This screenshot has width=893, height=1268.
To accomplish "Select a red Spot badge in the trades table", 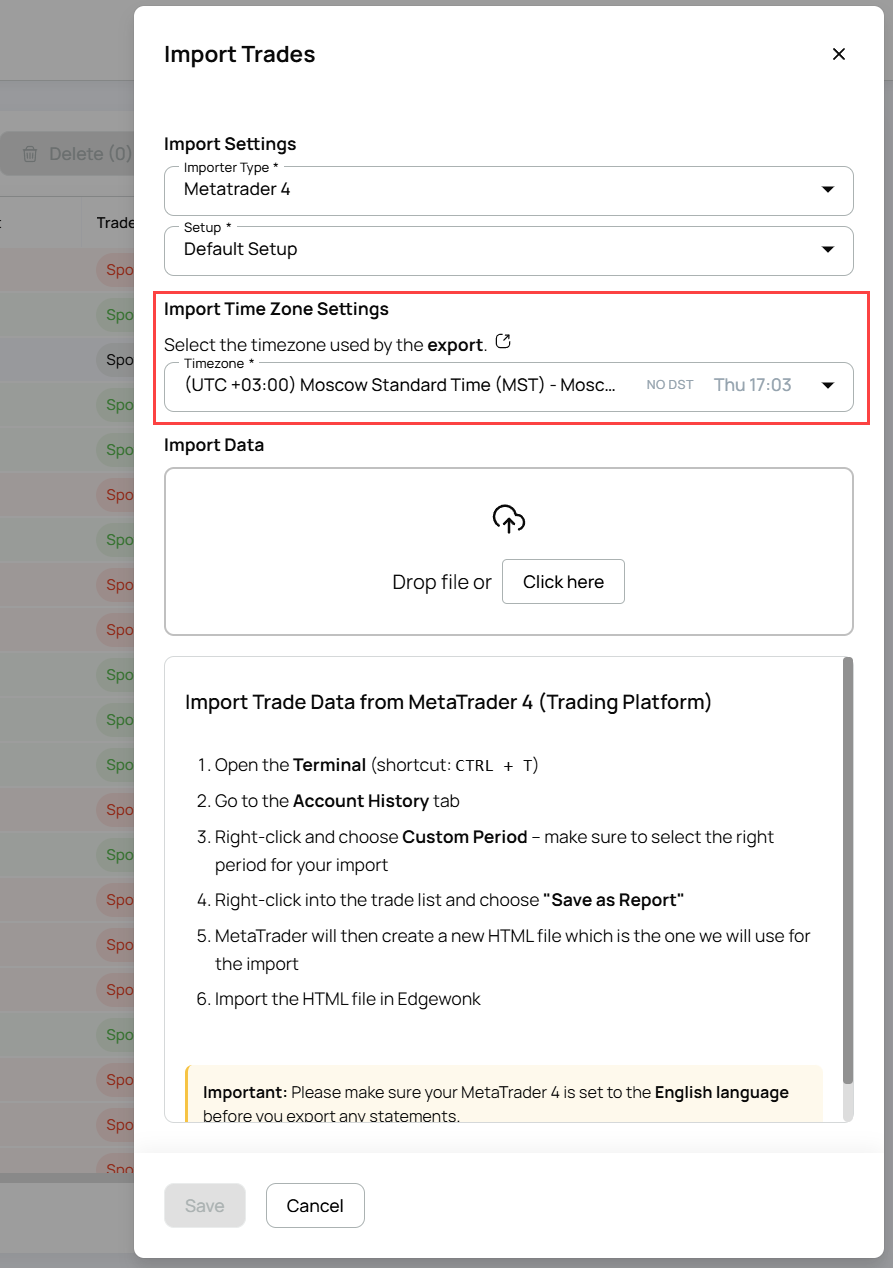I will [x=120, y=269].
